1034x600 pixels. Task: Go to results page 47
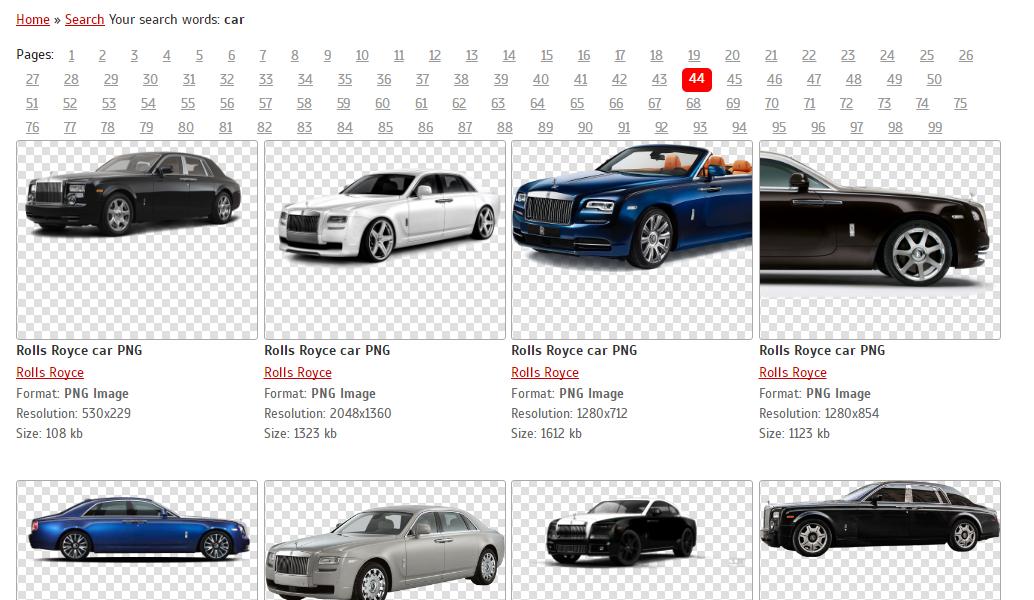814,79
